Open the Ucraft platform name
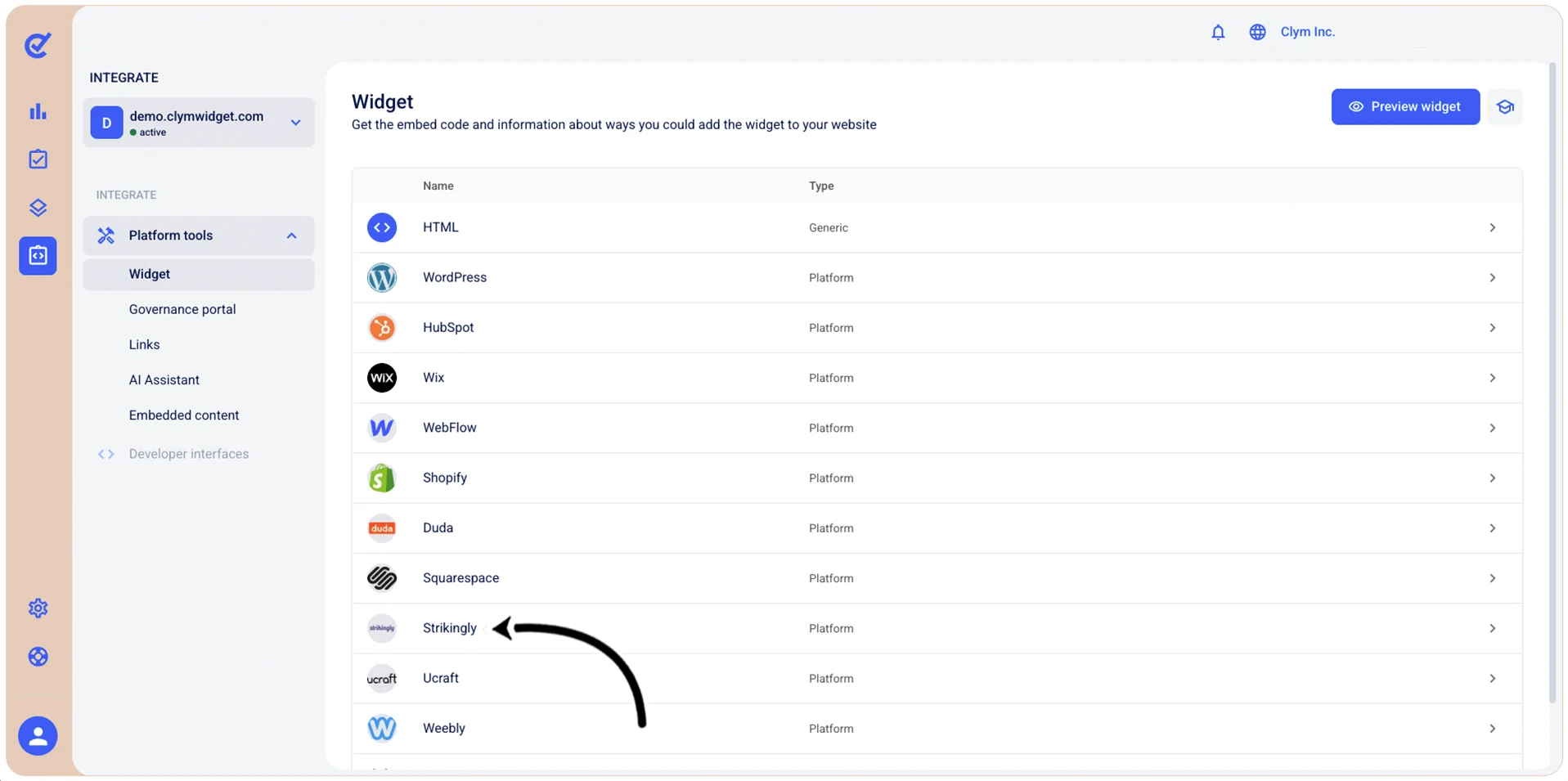Screen dimensions: 1568x781 440,678
